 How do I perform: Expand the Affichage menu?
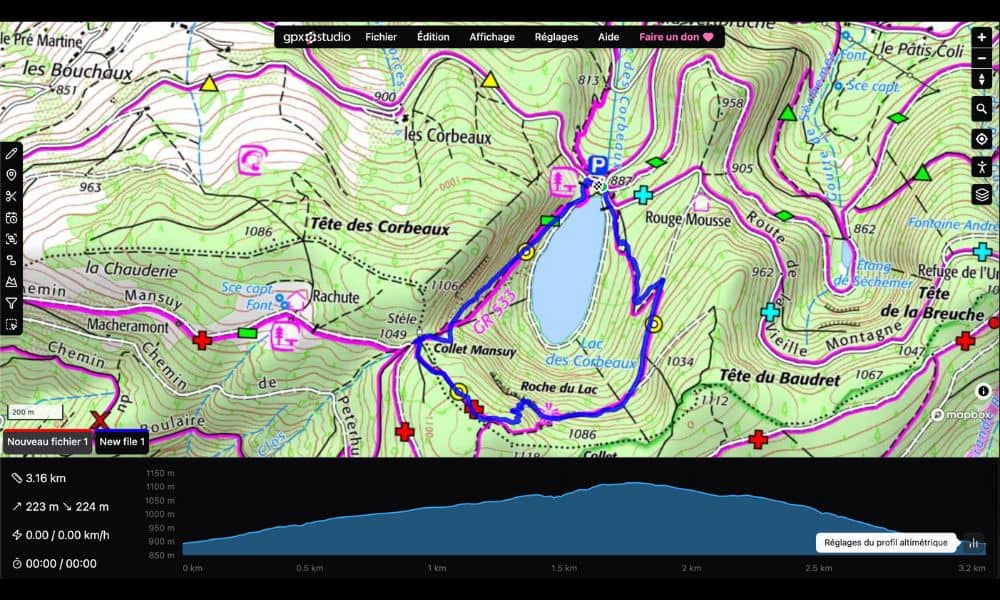492,37
